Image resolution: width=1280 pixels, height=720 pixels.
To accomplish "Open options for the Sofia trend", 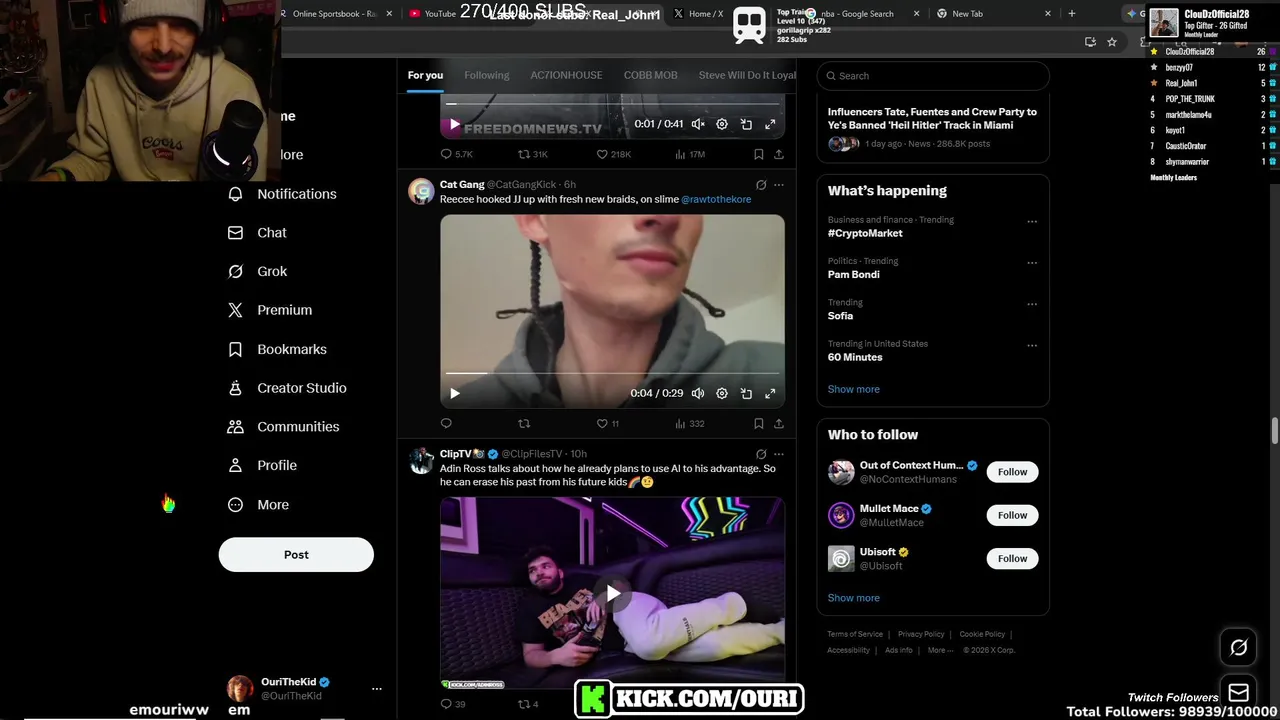I will click(1032, 304).
